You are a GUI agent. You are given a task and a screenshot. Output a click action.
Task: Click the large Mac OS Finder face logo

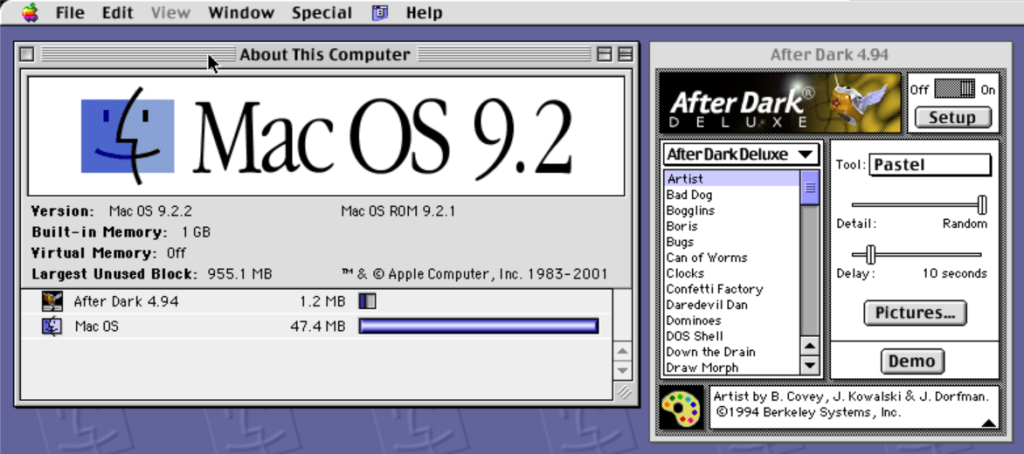click(x=128, y=133)
